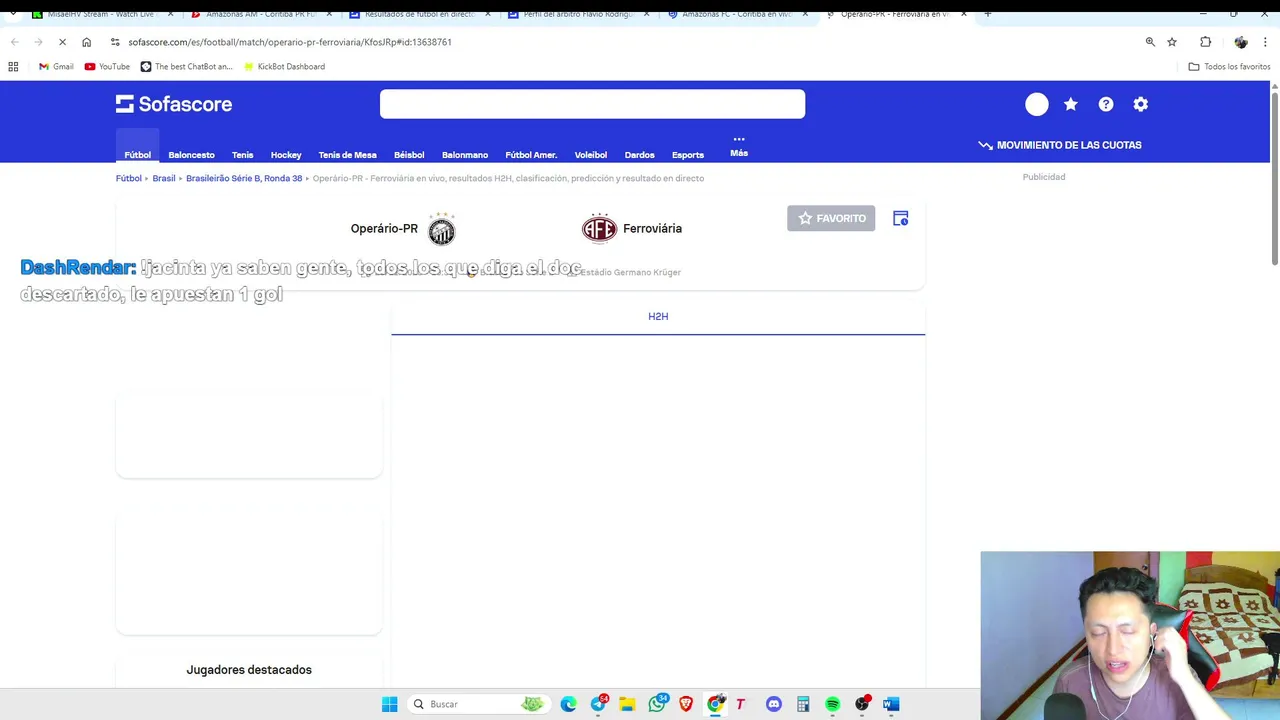Viewport: 1280px width, 720px height.
Task: Click the Windows taskbar Buscar search box
Action: coord(477,704)
